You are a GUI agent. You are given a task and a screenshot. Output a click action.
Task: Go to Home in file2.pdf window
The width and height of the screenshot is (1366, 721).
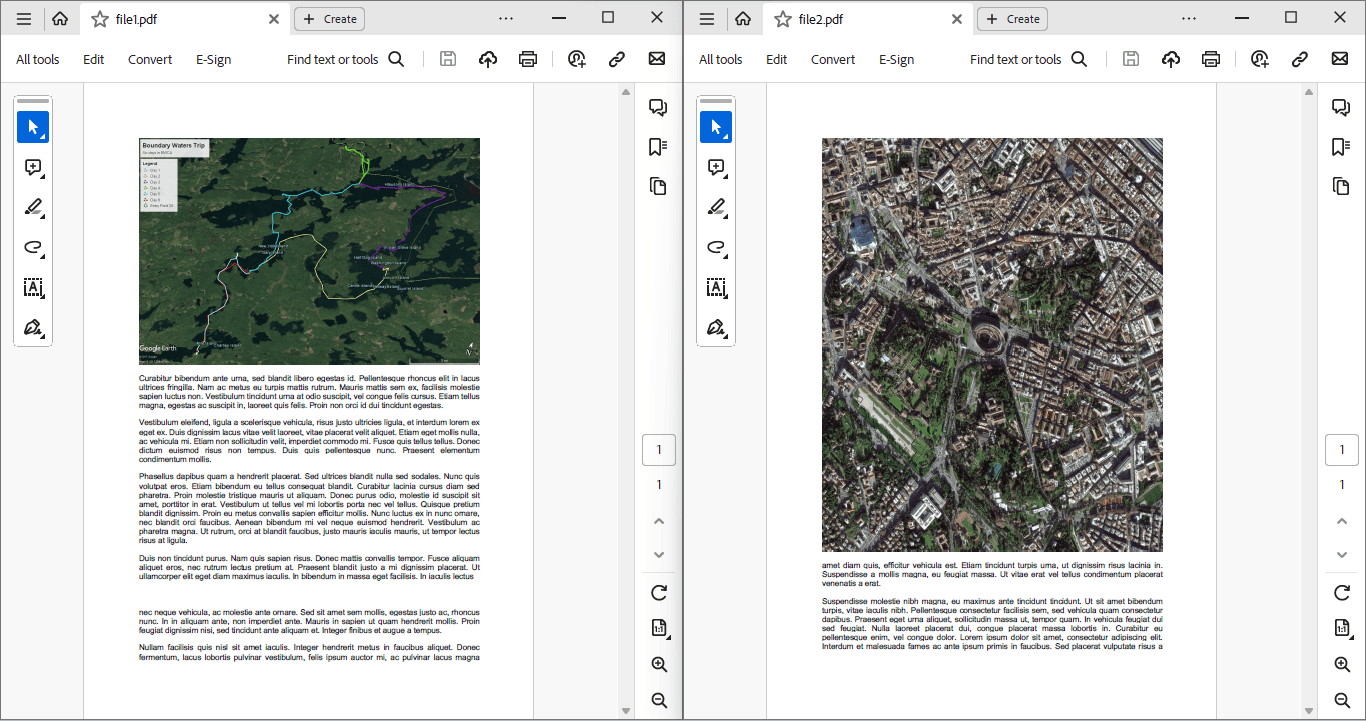tap(743, 19)
